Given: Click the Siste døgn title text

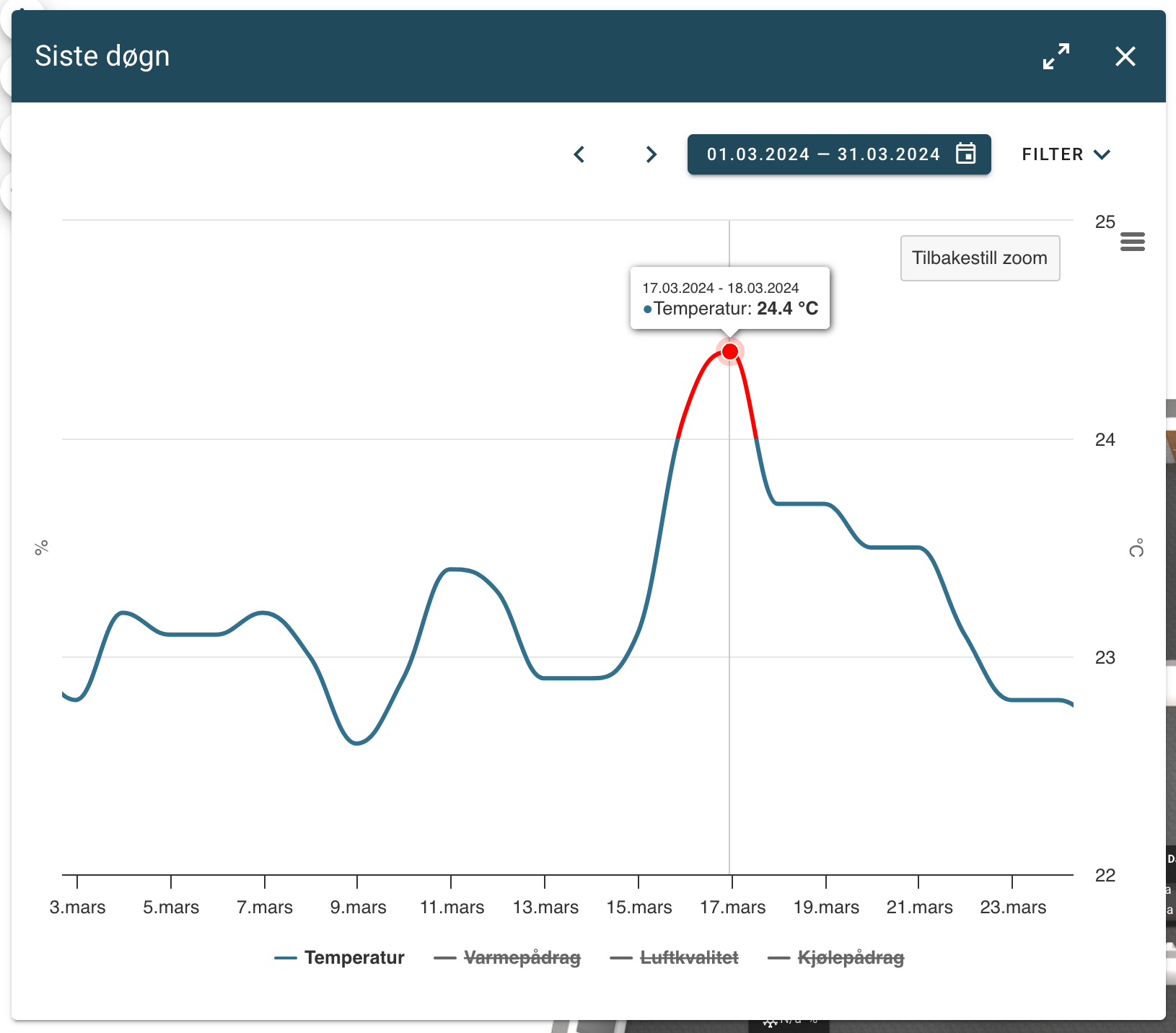Looking at the screenshot, I should [x=102, y=56].
